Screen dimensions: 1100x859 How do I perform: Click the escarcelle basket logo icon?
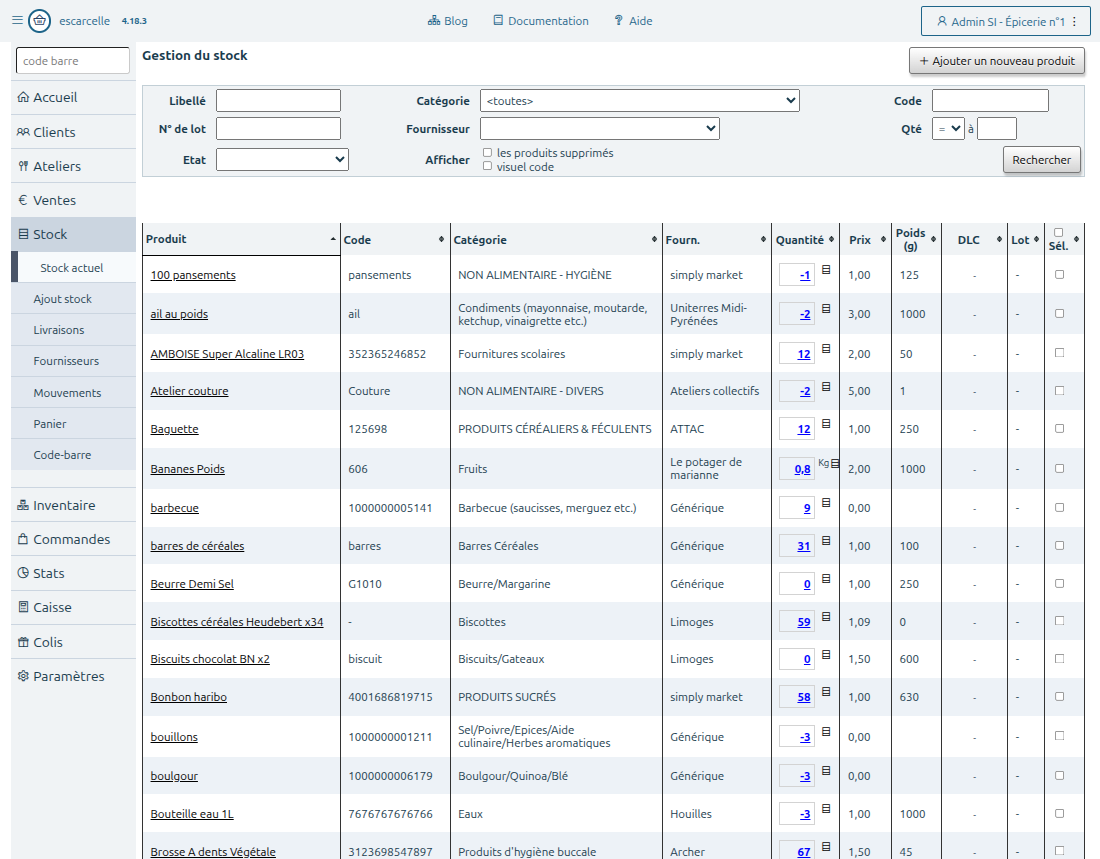tap(39, 20)
